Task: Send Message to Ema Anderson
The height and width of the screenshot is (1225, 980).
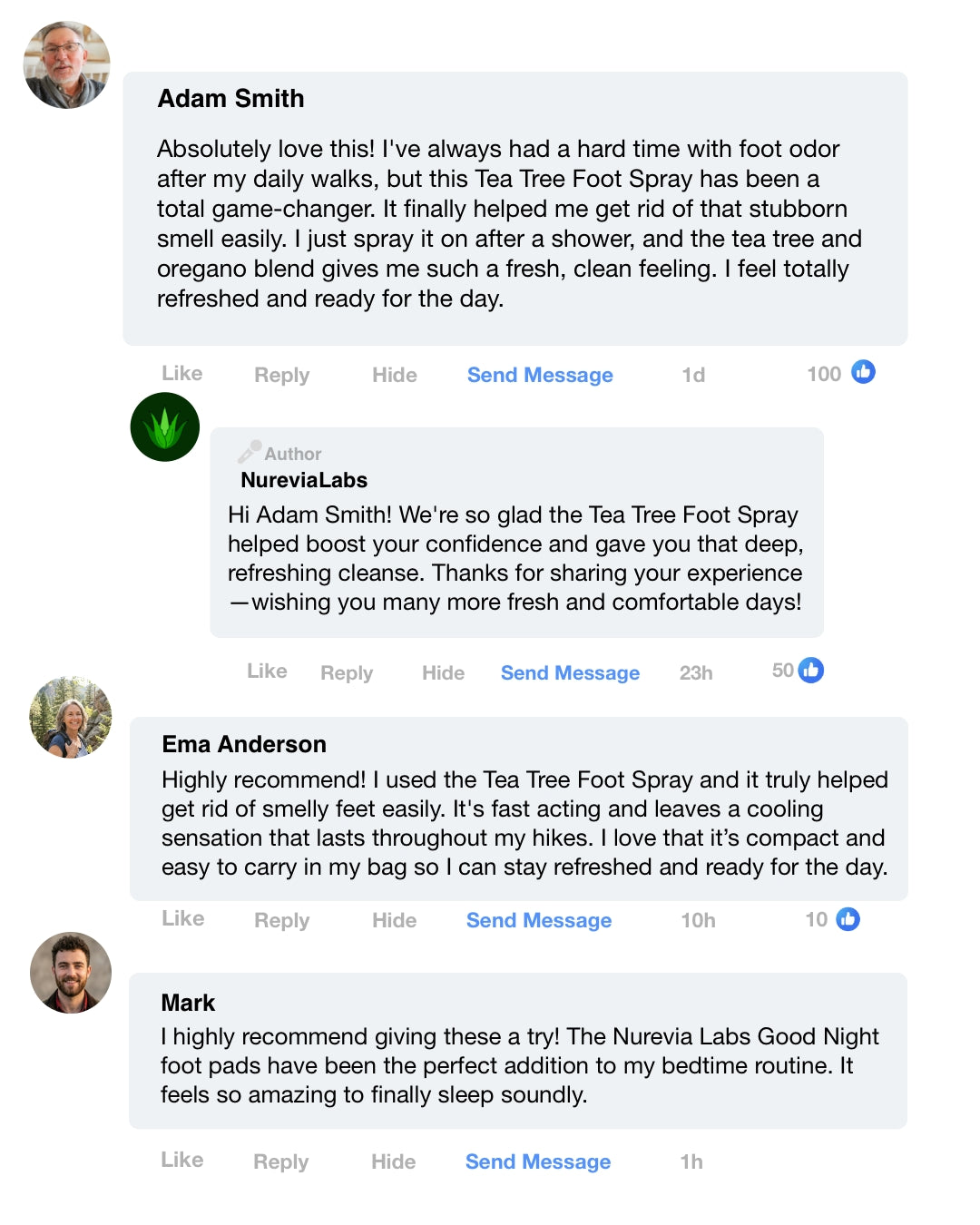Action: point(539,921)
